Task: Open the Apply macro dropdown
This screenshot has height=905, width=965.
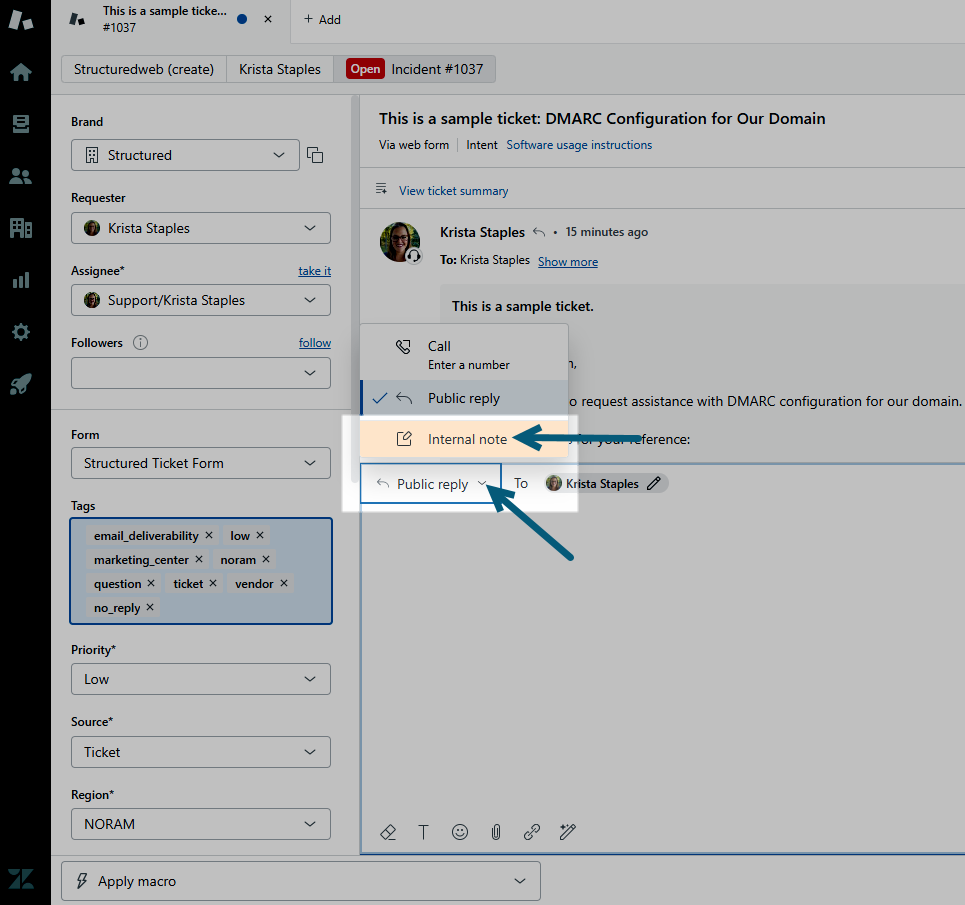Action: pos(301,881)
